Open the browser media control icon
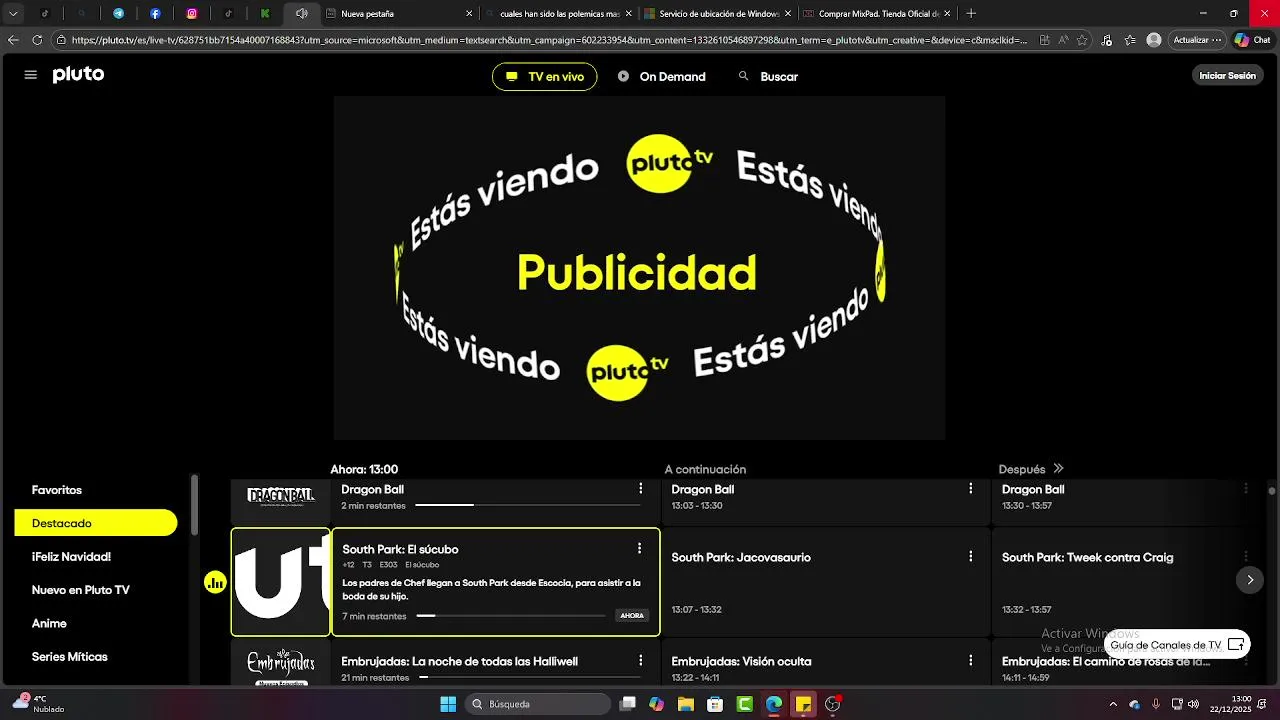The width and height of the screenshot is (1280, 720). (1107, 40)
